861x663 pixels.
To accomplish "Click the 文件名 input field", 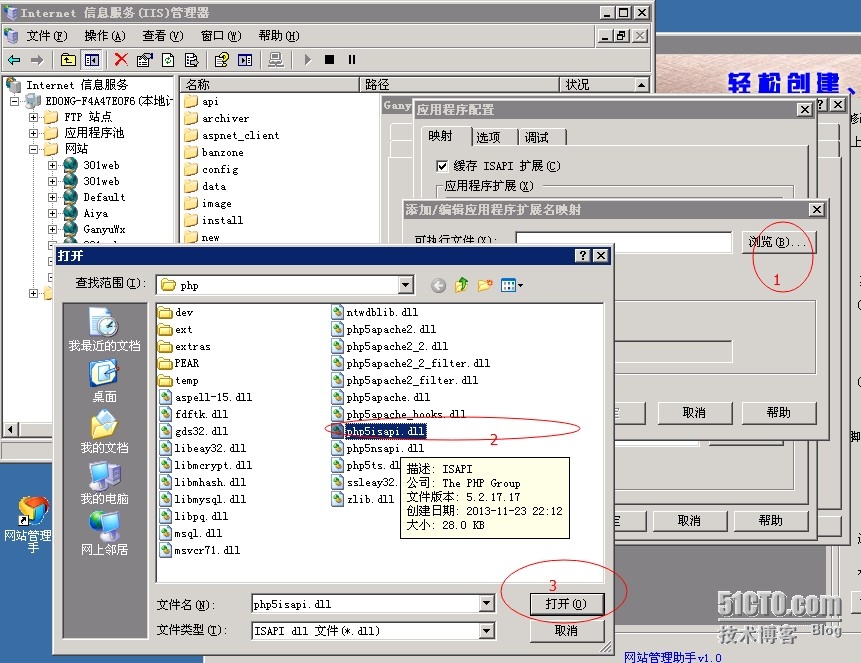I will (x=365, y=604).
